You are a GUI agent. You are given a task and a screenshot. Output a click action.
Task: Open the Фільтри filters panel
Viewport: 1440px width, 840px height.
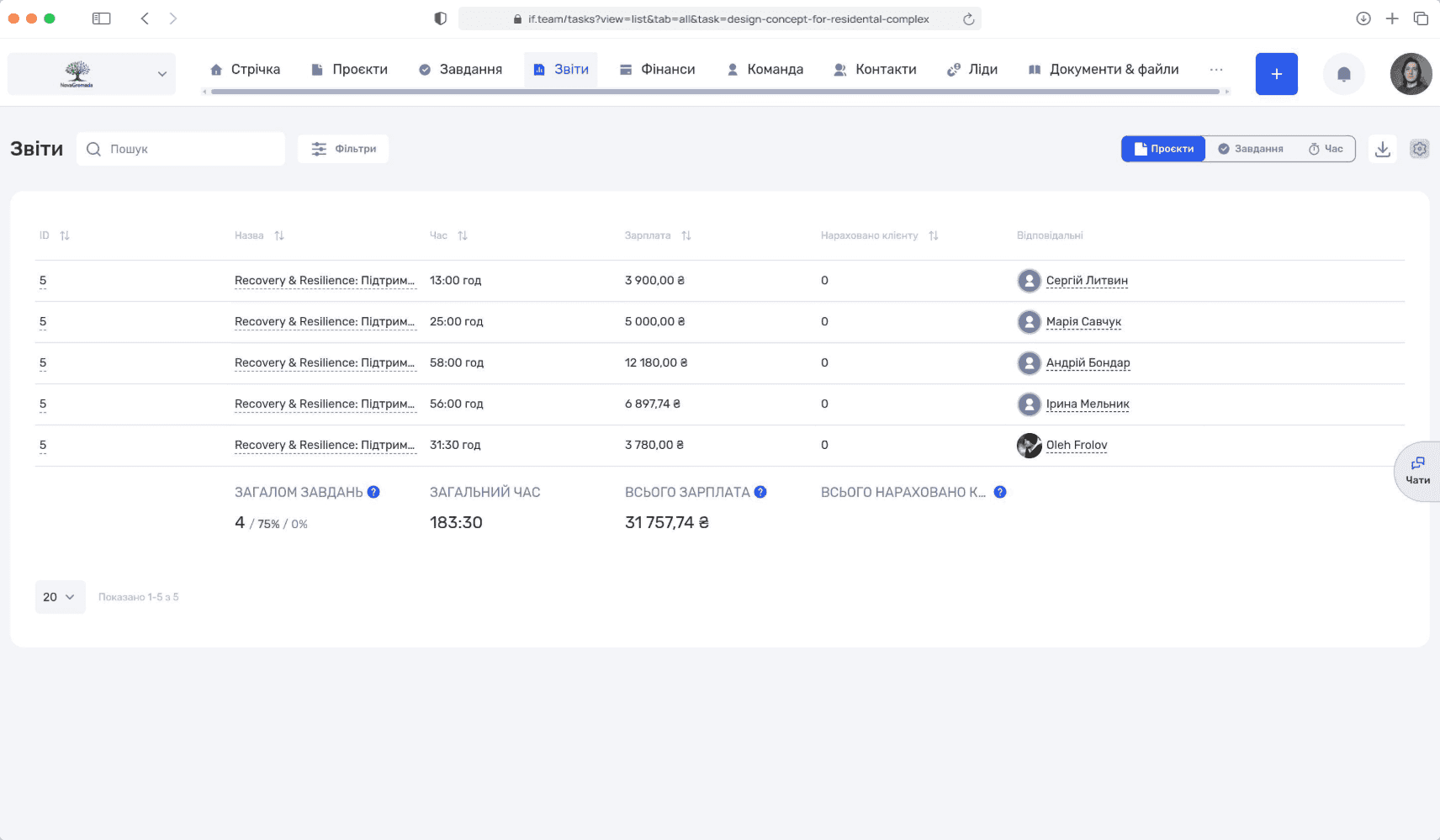pyautogui.click(x=343, y=149)
